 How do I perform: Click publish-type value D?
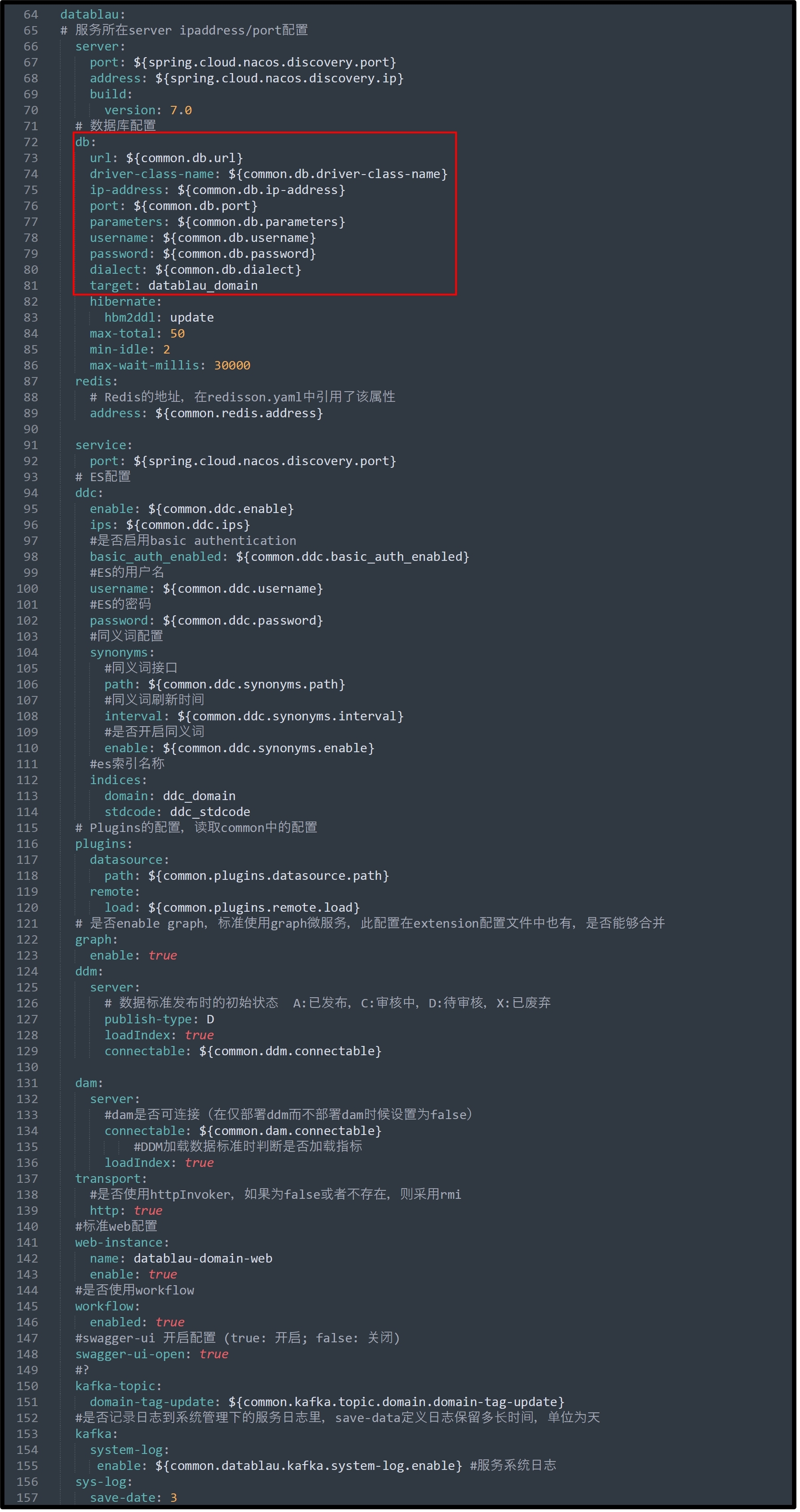210,1019
